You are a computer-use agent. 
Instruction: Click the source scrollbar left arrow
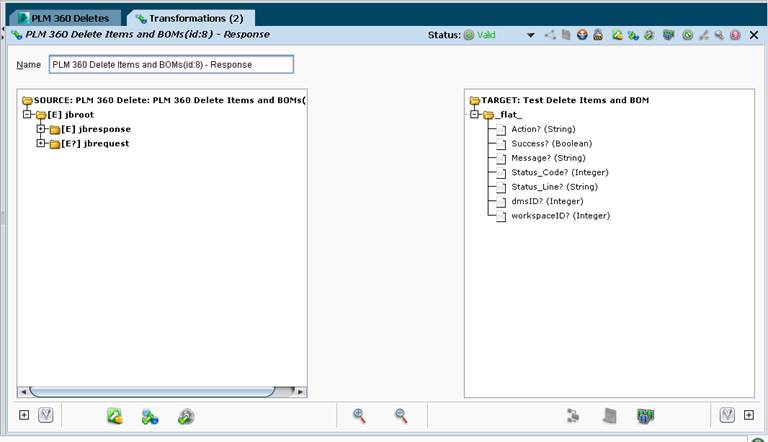coord(23,392)
